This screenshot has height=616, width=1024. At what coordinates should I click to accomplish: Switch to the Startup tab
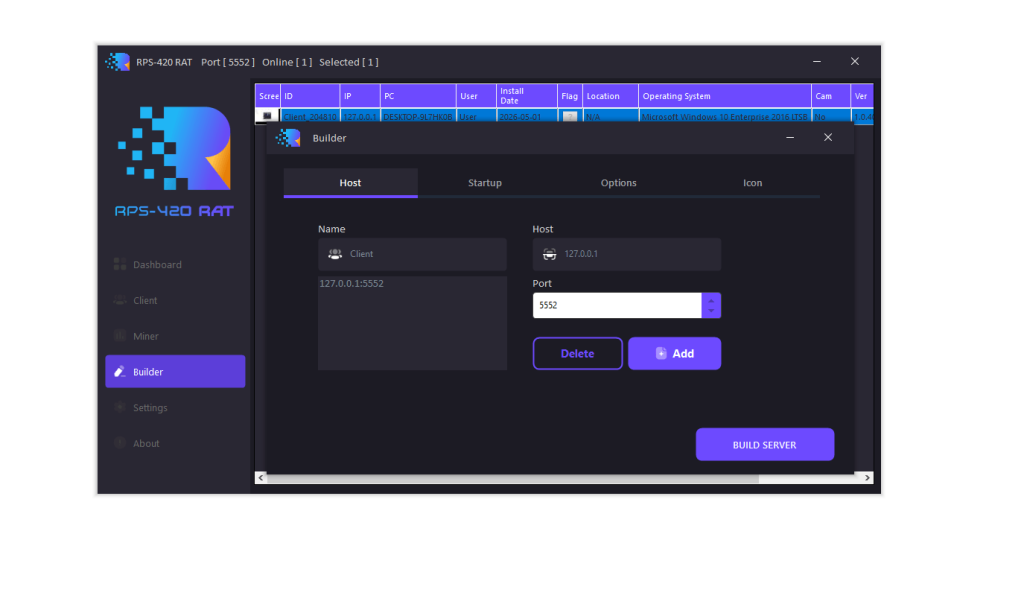click(485, 183)
